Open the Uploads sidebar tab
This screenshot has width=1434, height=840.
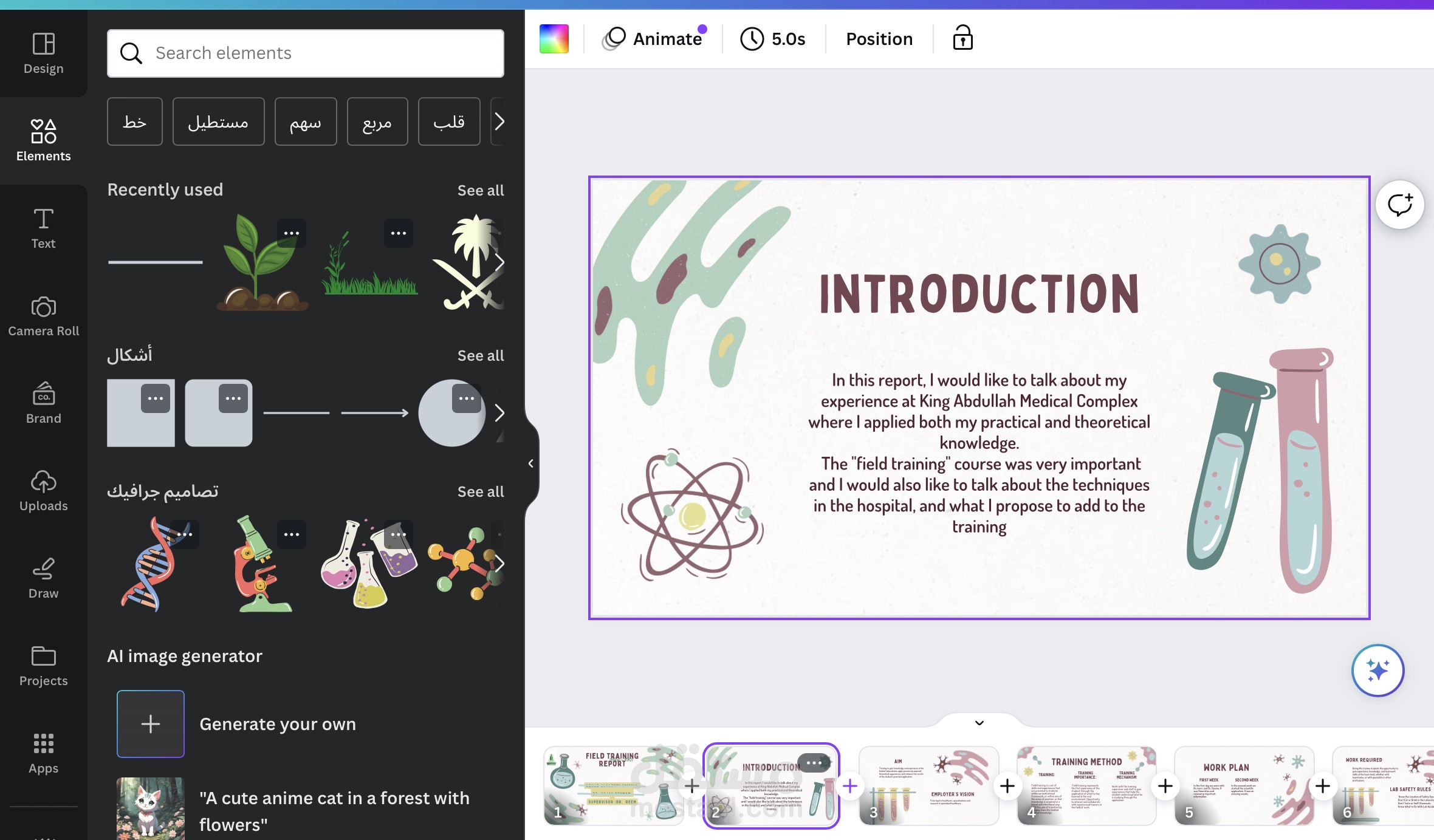(x=43, y=491)
